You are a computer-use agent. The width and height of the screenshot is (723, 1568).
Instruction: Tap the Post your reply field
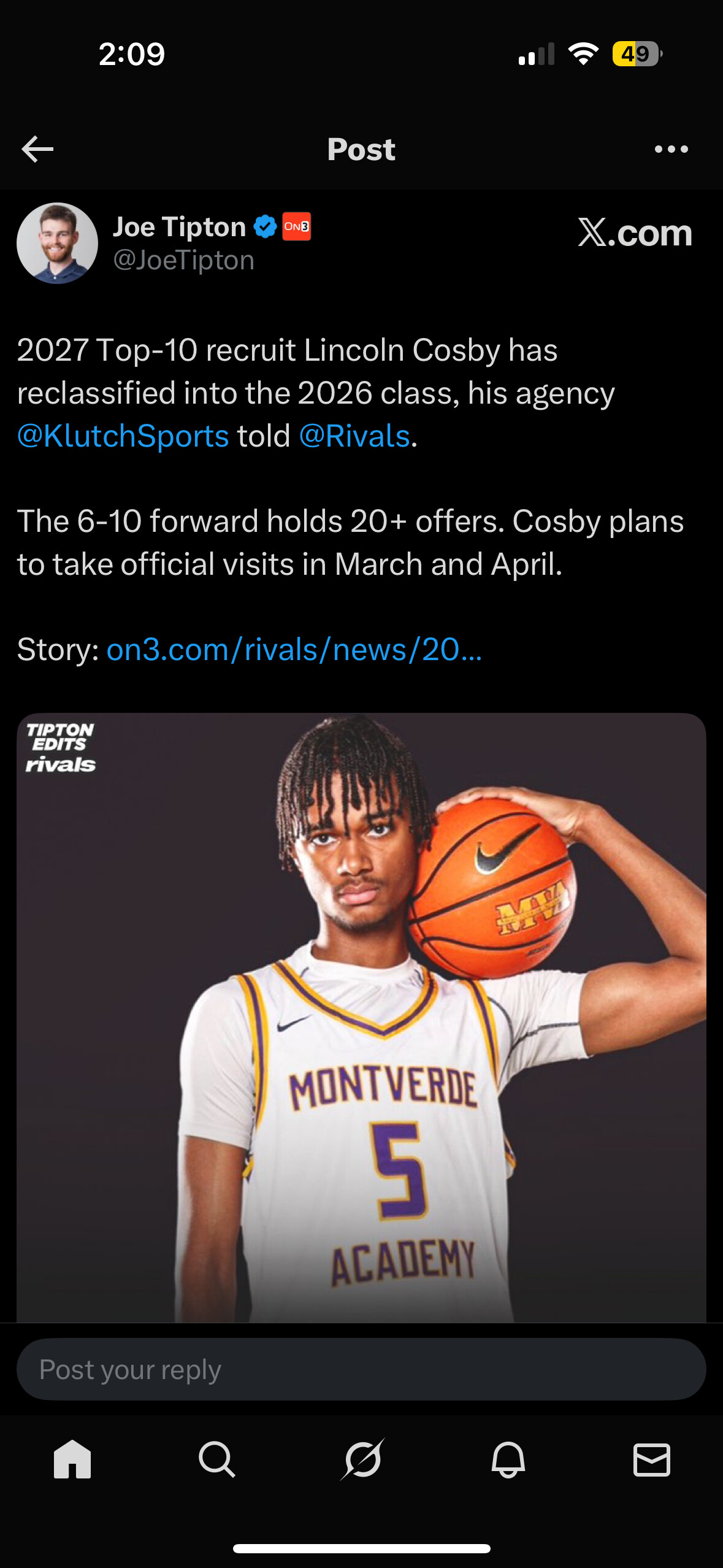[x=361, y=1369]
